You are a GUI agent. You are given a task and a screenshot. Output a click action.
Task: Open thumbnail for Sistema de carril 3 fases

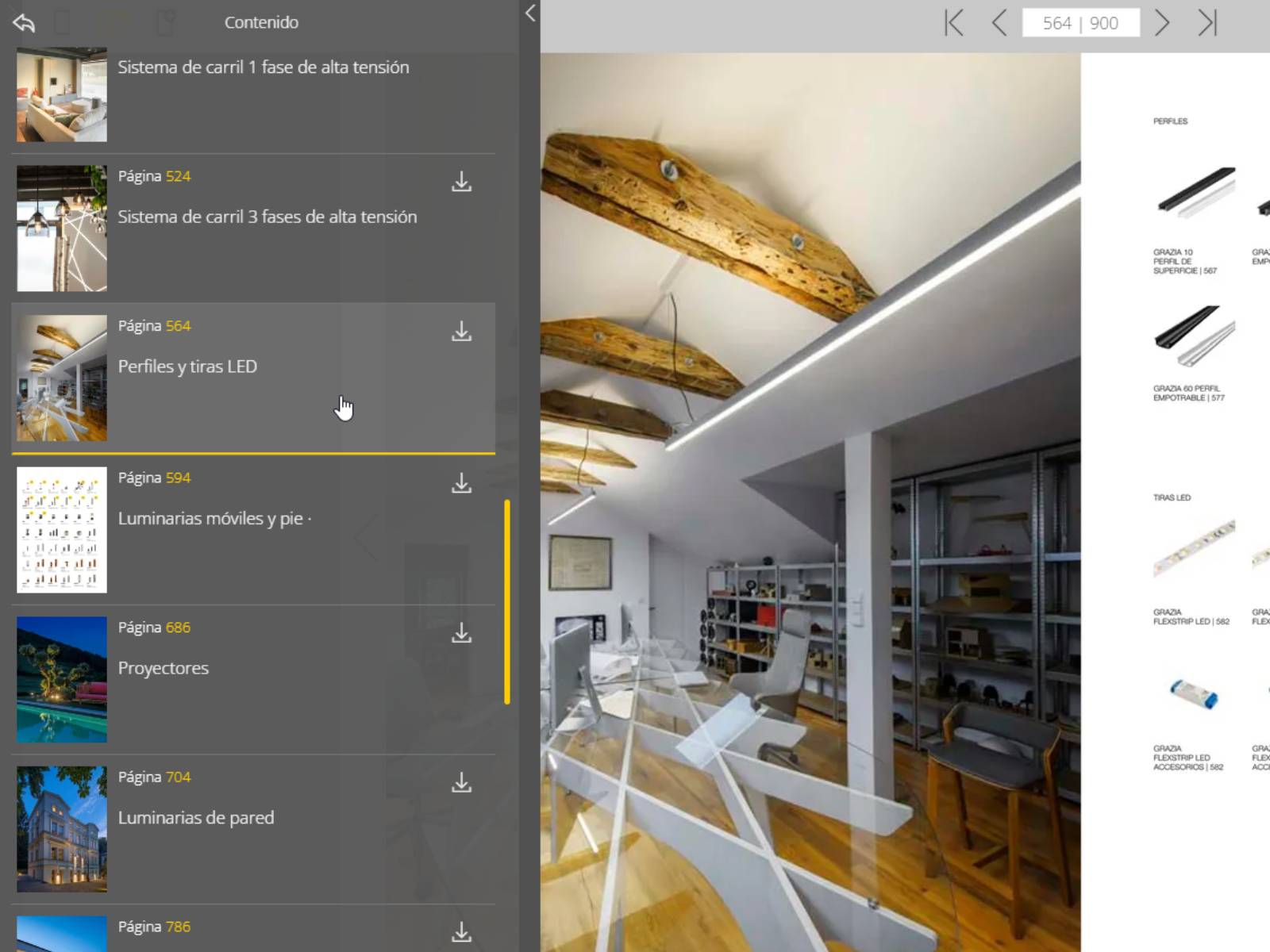[x=62, y=228]
